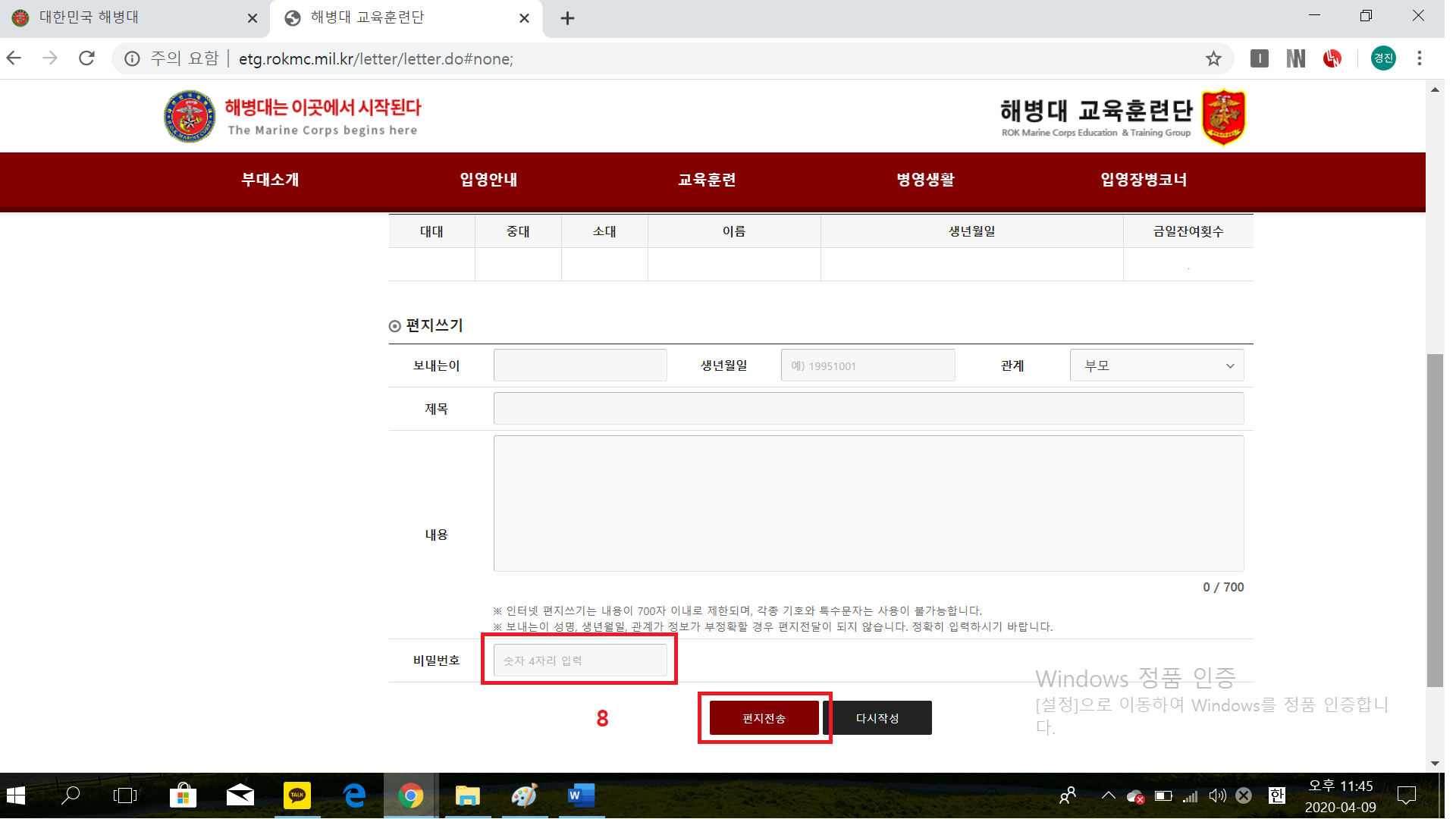The height and width of the screenshot is (819, 1456).
Task: Click the site info warning icon
Action: (x=132, y=58)
